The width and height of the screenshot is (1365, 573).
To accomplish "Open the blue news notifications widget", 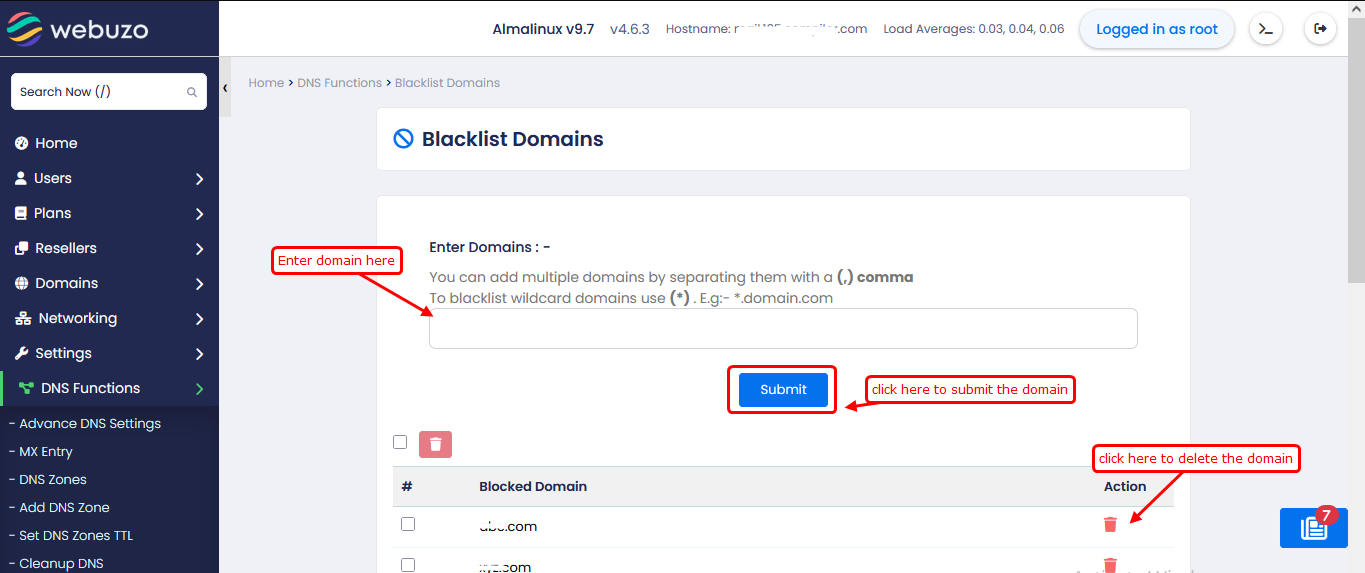I will point(1313,528).
